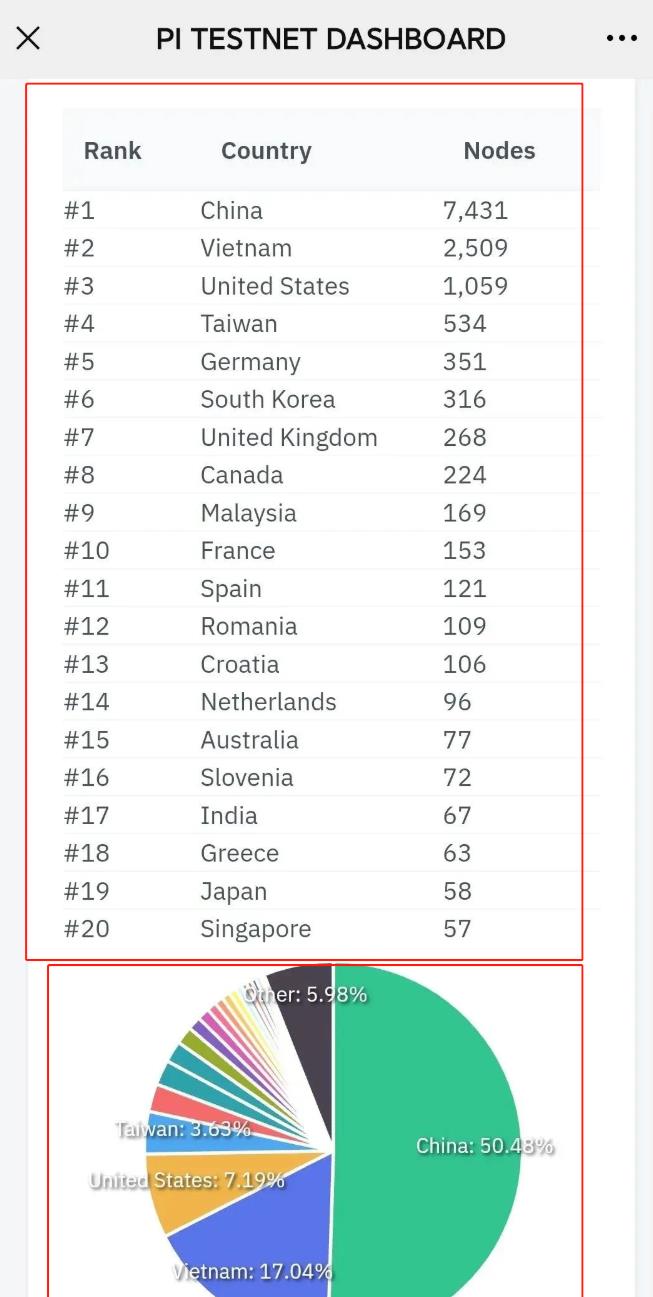Select the China row in table

(x=332, y=211)
